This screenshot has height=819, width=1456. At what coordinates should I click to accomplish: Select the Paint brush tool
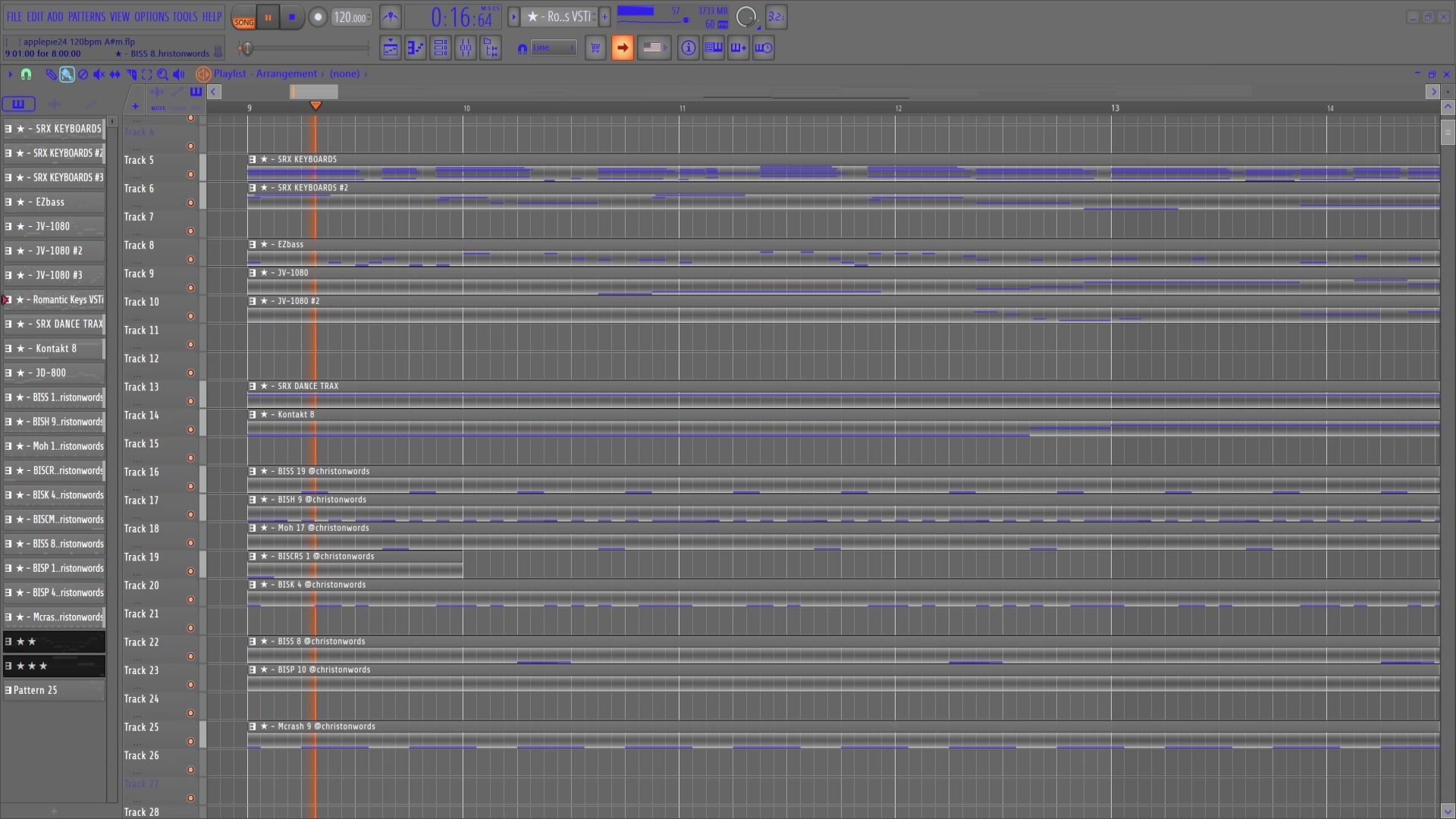(x=67, y=74)
